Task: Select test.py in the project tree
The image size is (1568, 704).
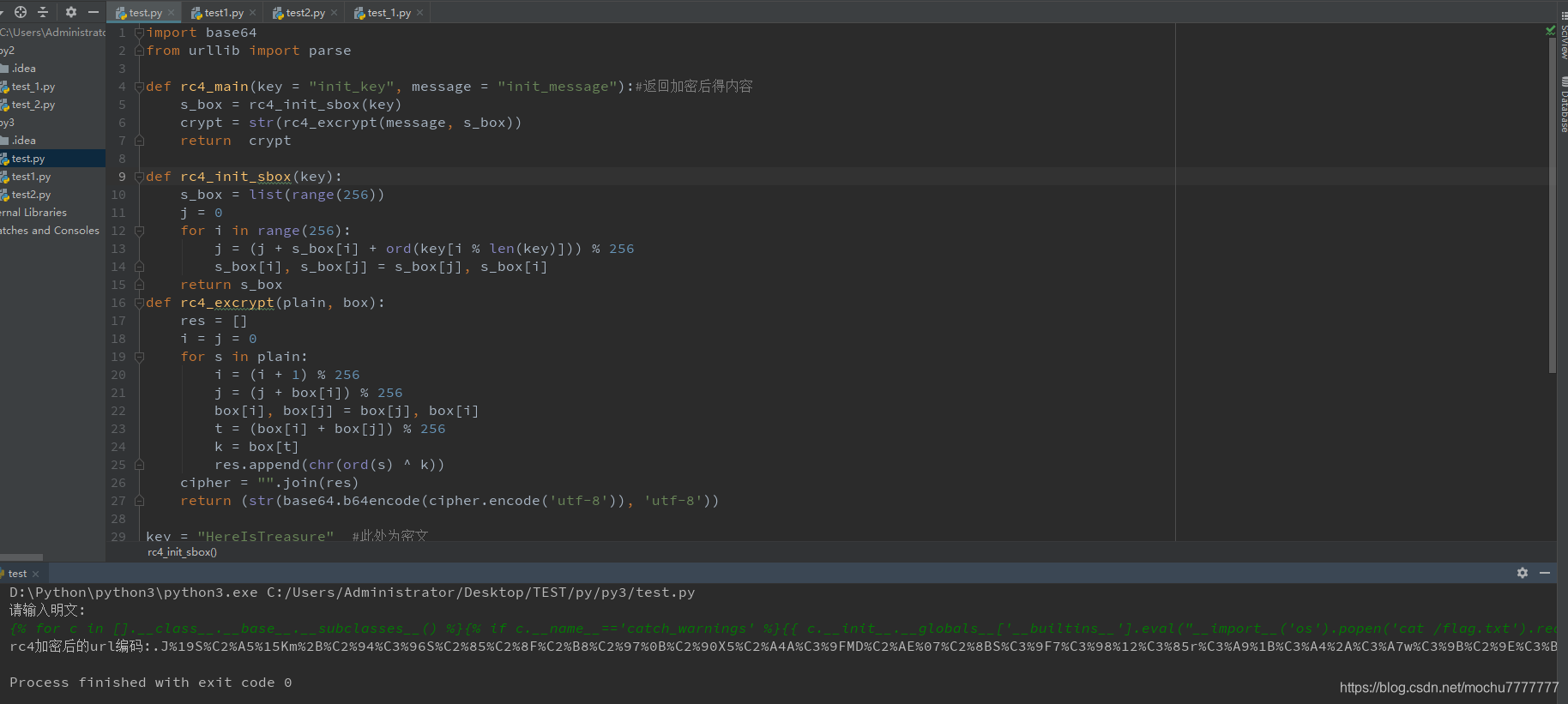Action: pos(28,159)
